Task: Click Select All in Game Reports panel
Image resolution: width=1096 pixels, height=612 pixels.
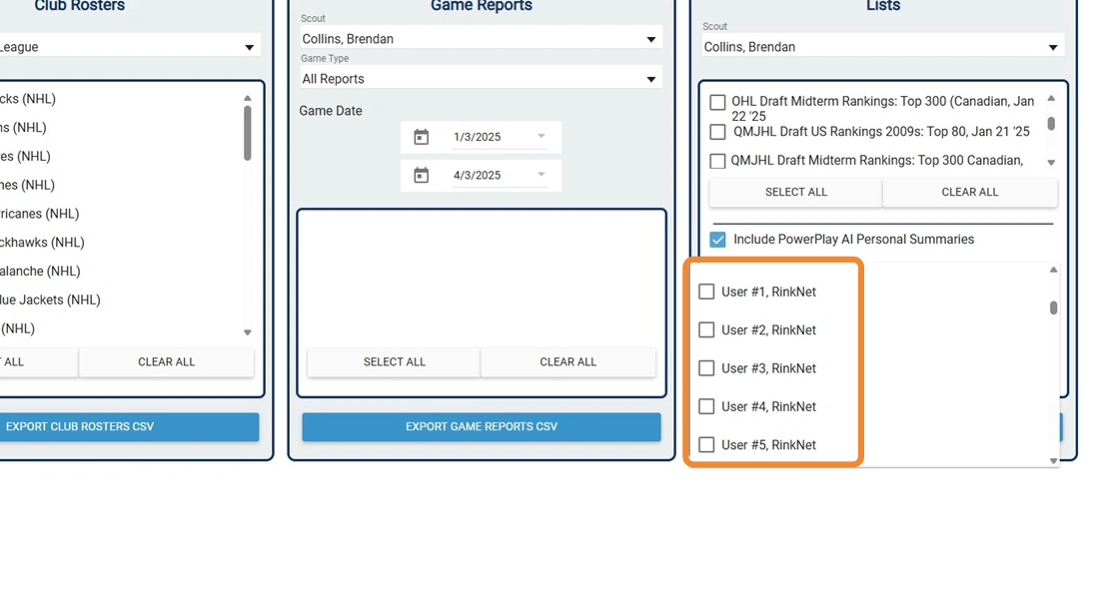Action: pyautogui.click(x=394, y=362)
